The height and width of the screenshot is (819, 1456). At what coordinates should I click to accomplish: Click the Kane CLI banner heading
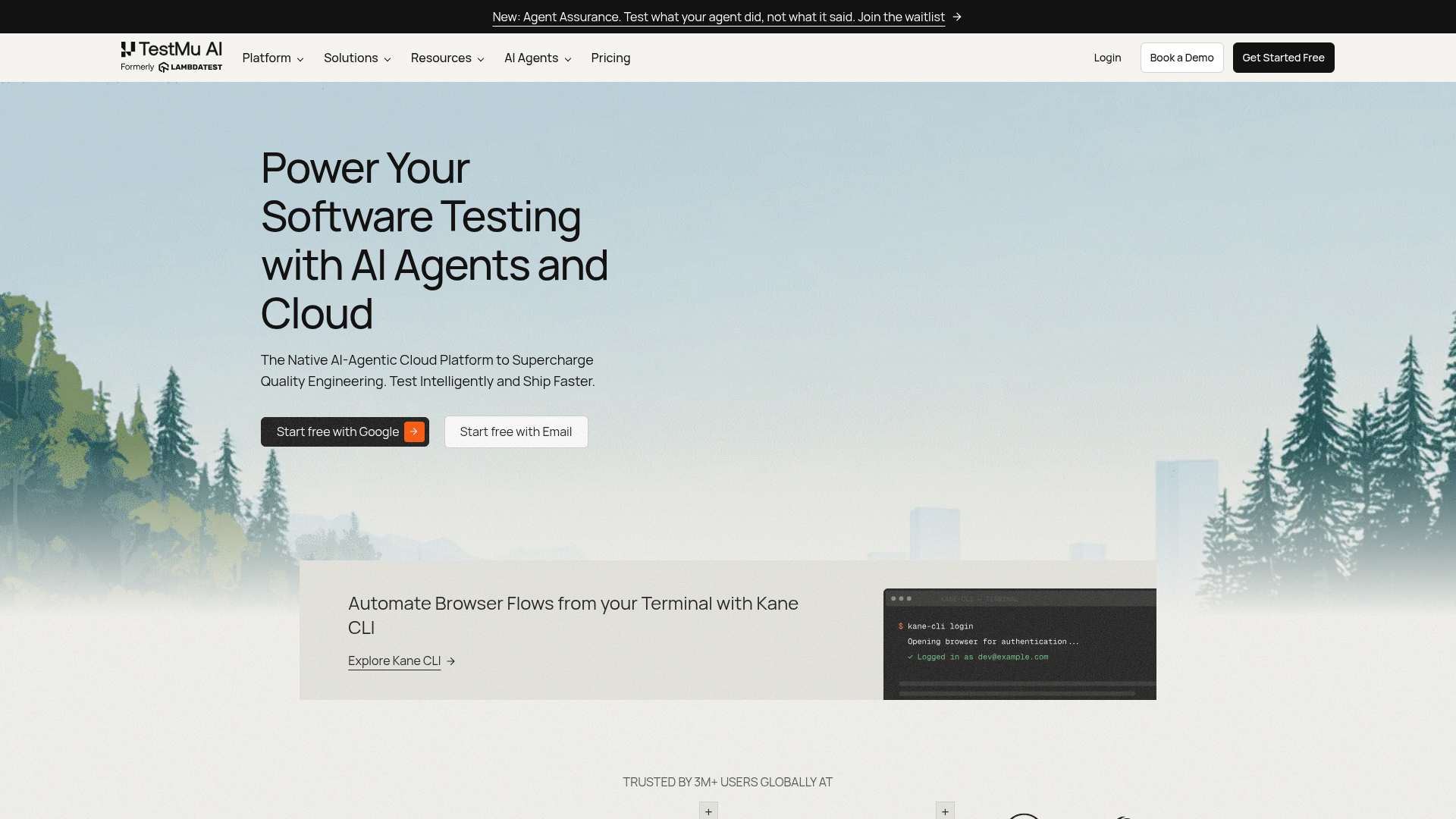(573, 615)
